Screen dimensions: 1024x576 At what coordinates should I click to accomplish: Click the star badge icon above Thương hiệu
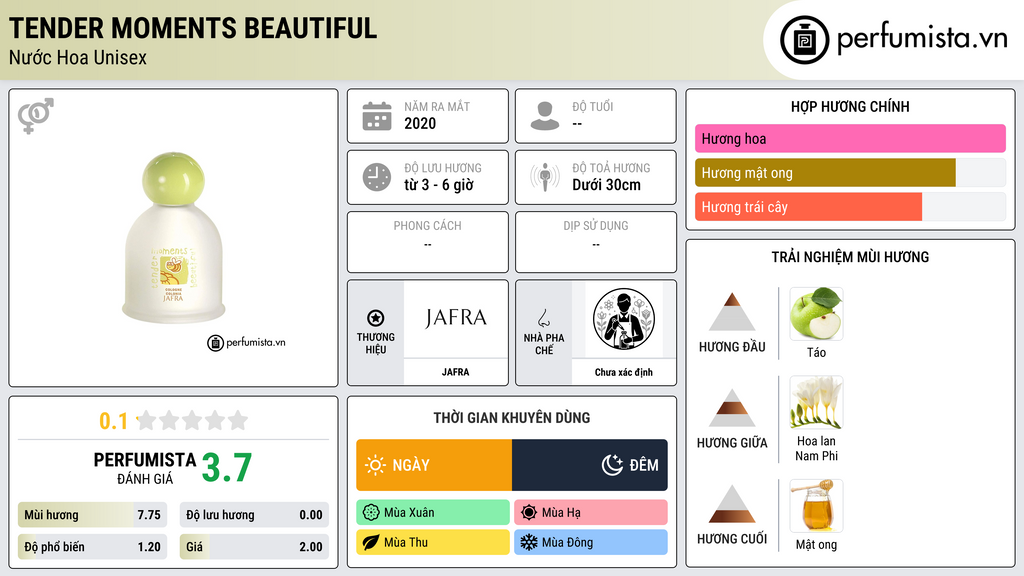376,318
